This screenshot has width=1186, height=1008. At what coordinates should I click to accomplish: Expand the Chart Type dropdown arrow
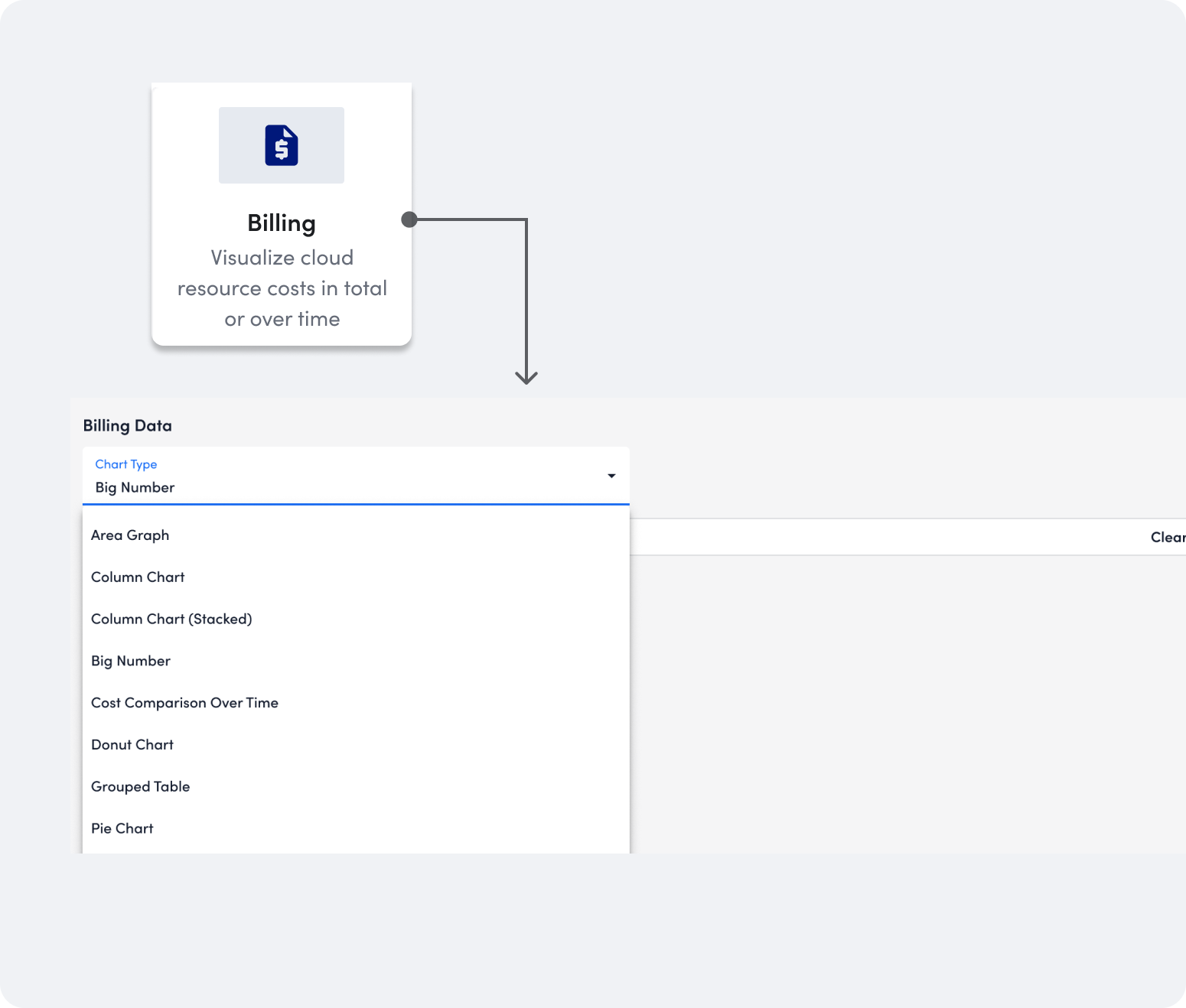click(x=611, y=476)
